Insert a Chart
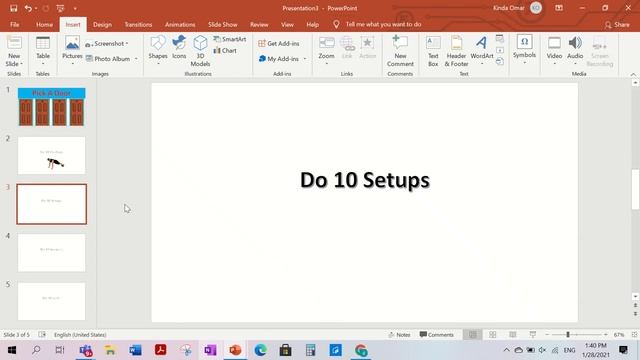This screenshot has height=360, width=640. click(x=225, y=51)
